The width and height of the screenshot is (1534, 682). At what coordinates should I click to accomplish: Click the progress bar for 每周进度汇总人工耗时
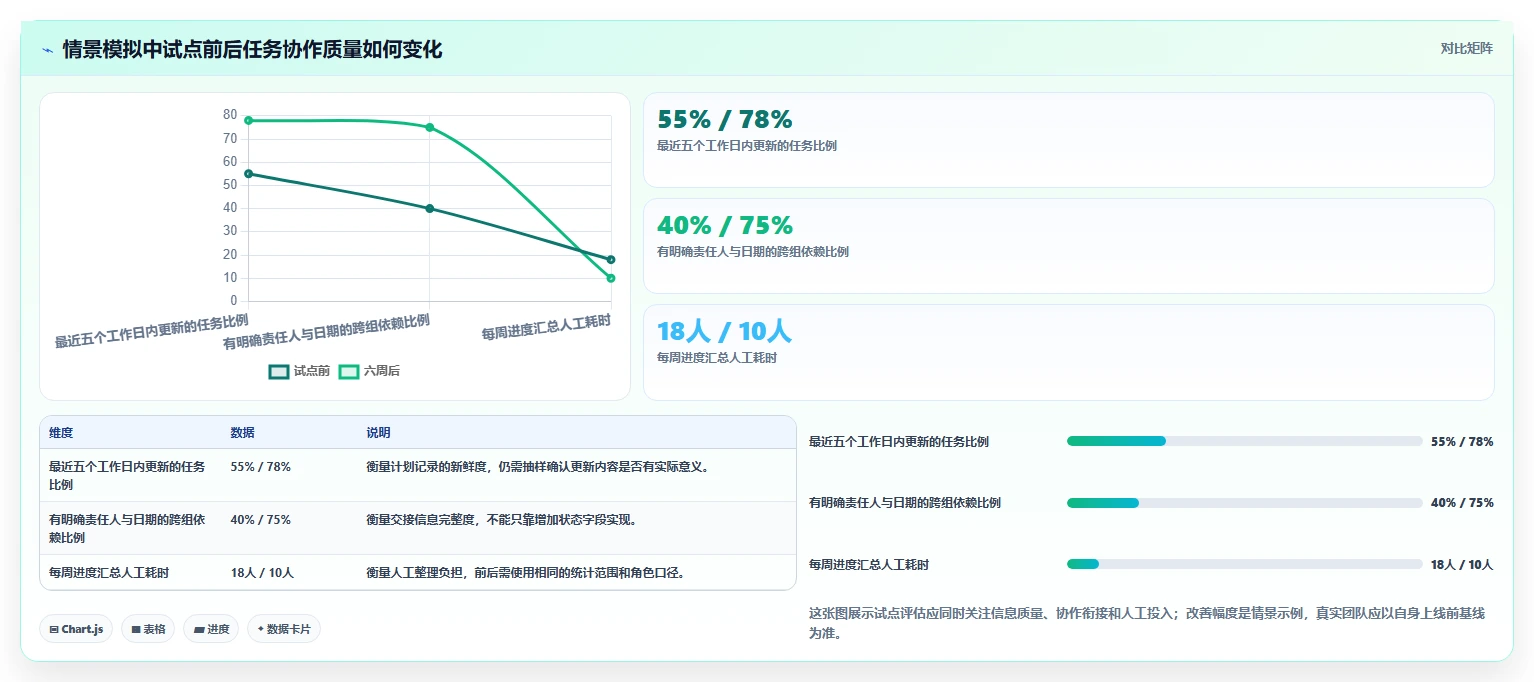(1244, 565)
